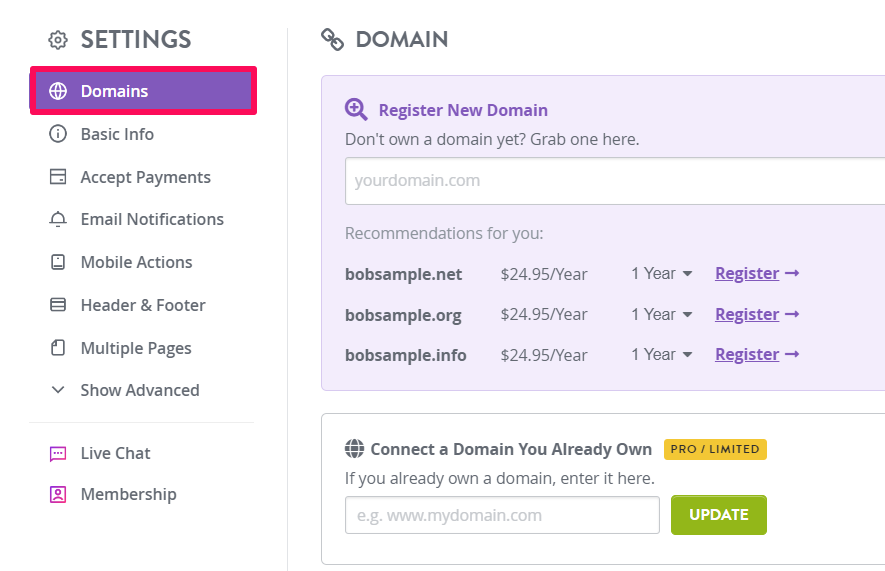Click the $24.95/Year price for bobsample.info

tap(544, 355)
